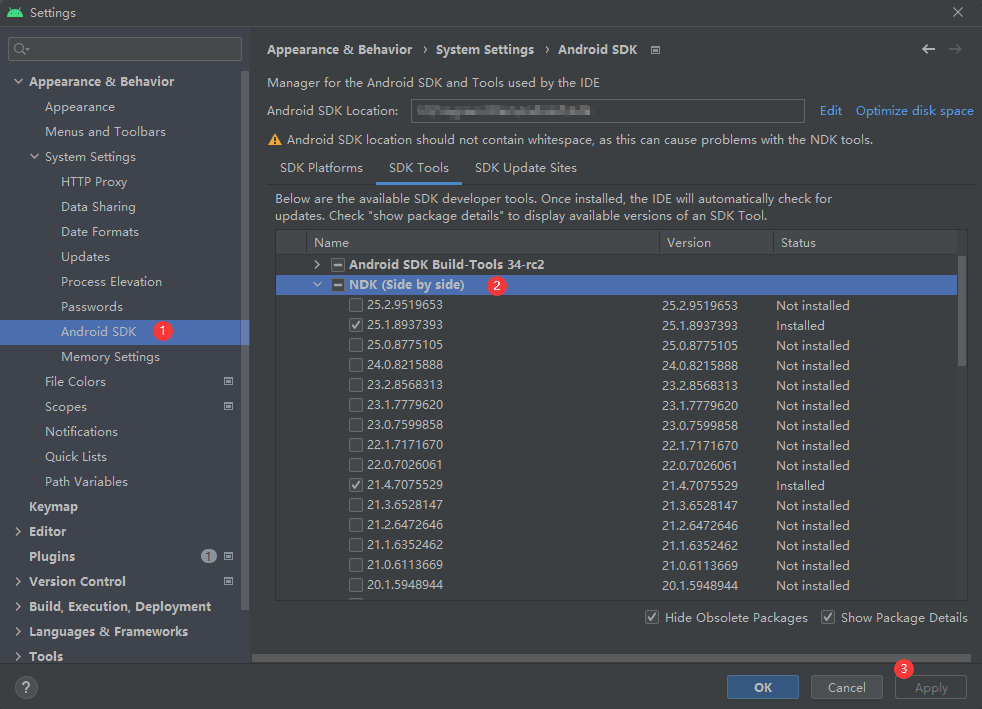This screenshot has height=709, width=982.
Task: Click the Plugins update count badge
Action: tap(209, 556)
